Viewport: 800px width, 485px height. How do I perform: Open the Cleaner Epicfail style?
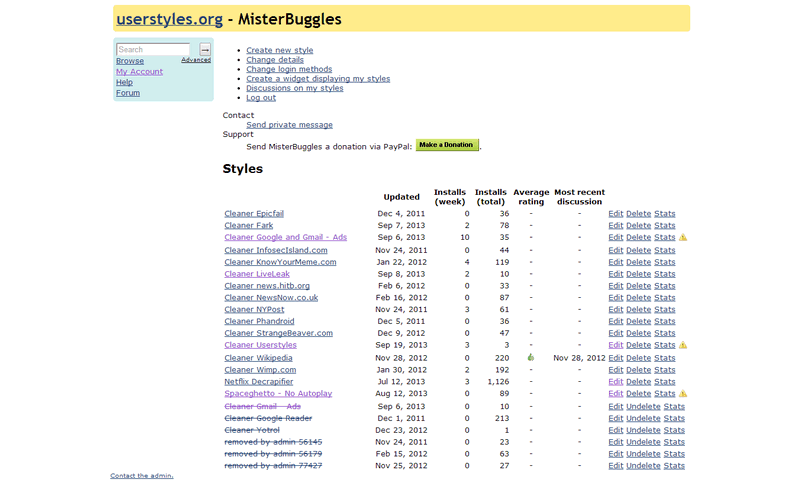pyautogui.click(x=254, y=213)
